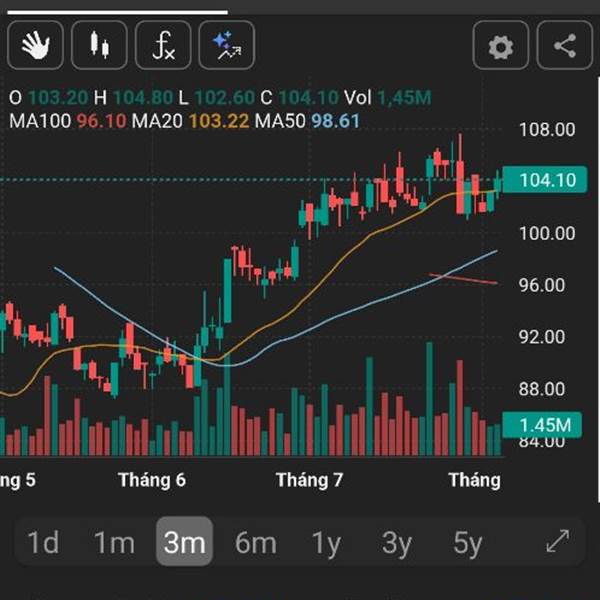600x600 pixels.
Task: Click the Vol 1,45M readout
Action: point(388,98)
